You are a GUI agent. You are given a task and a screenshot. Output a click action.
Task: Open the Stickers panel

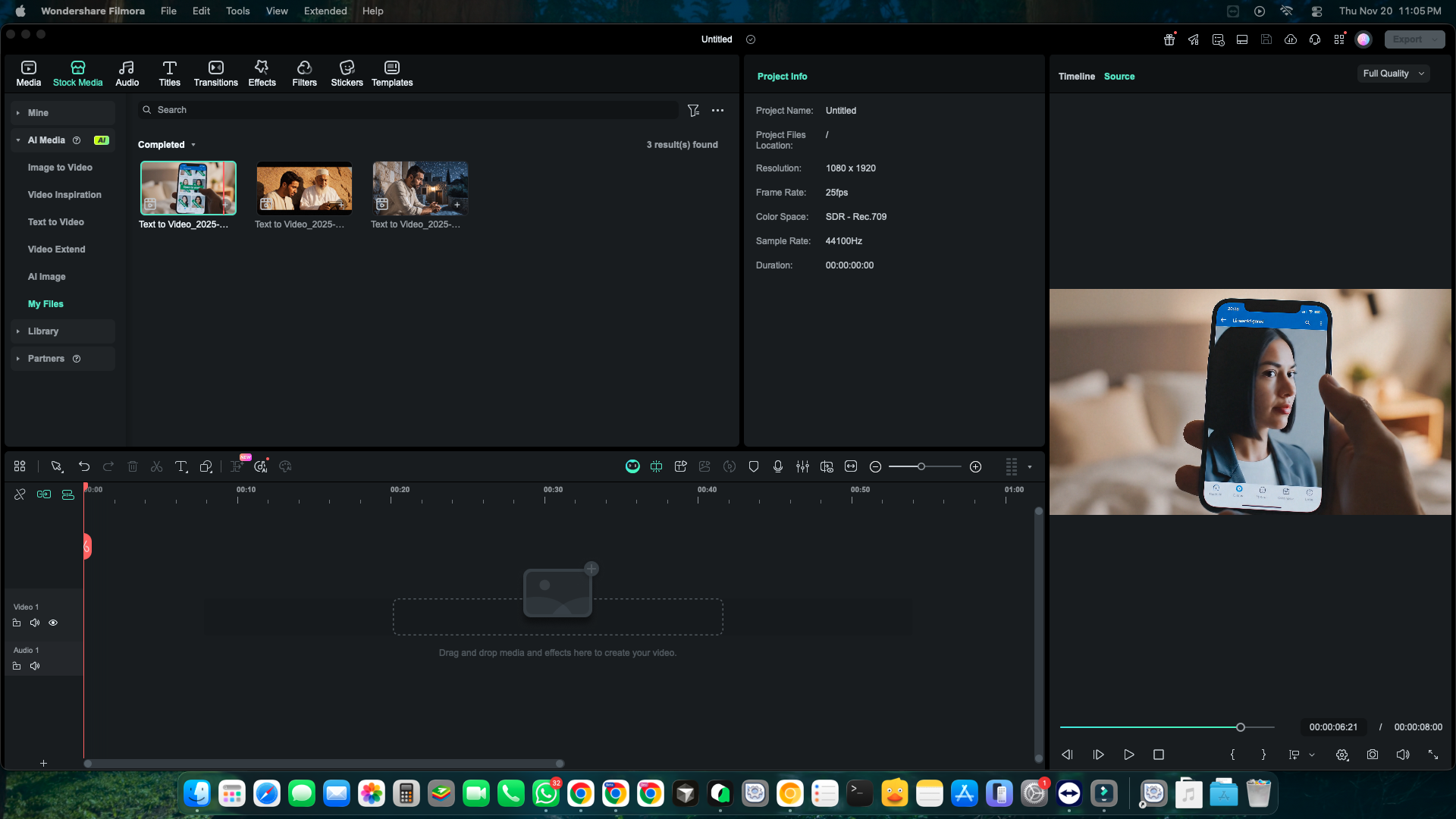coord(347,73)
